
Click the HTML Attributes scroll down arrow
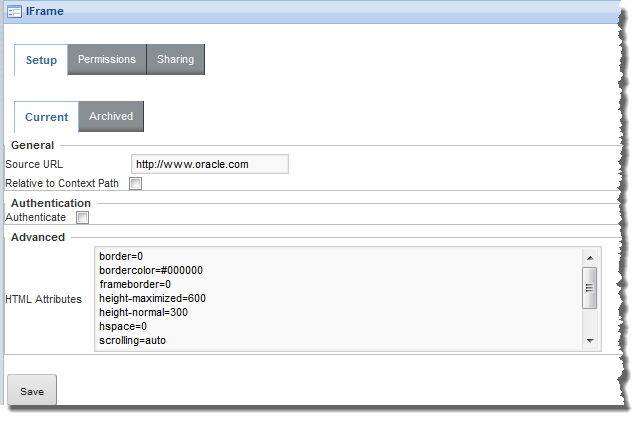[590, 341]
